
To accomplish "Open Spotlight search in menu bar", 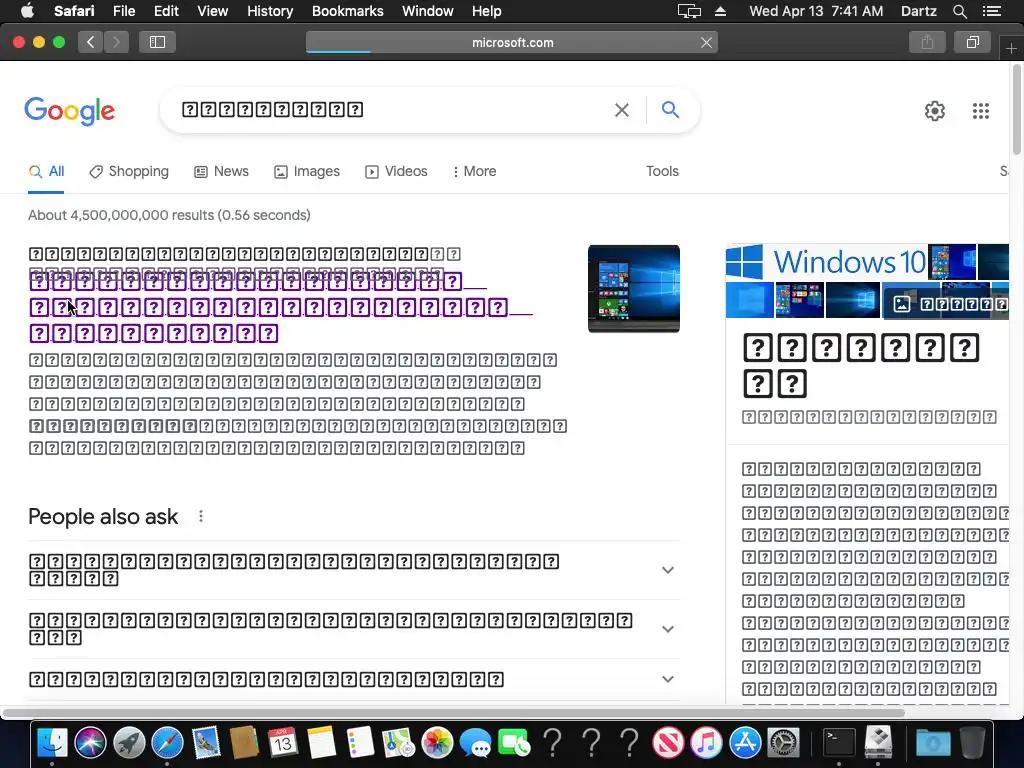I will click(x=959, y=11).
